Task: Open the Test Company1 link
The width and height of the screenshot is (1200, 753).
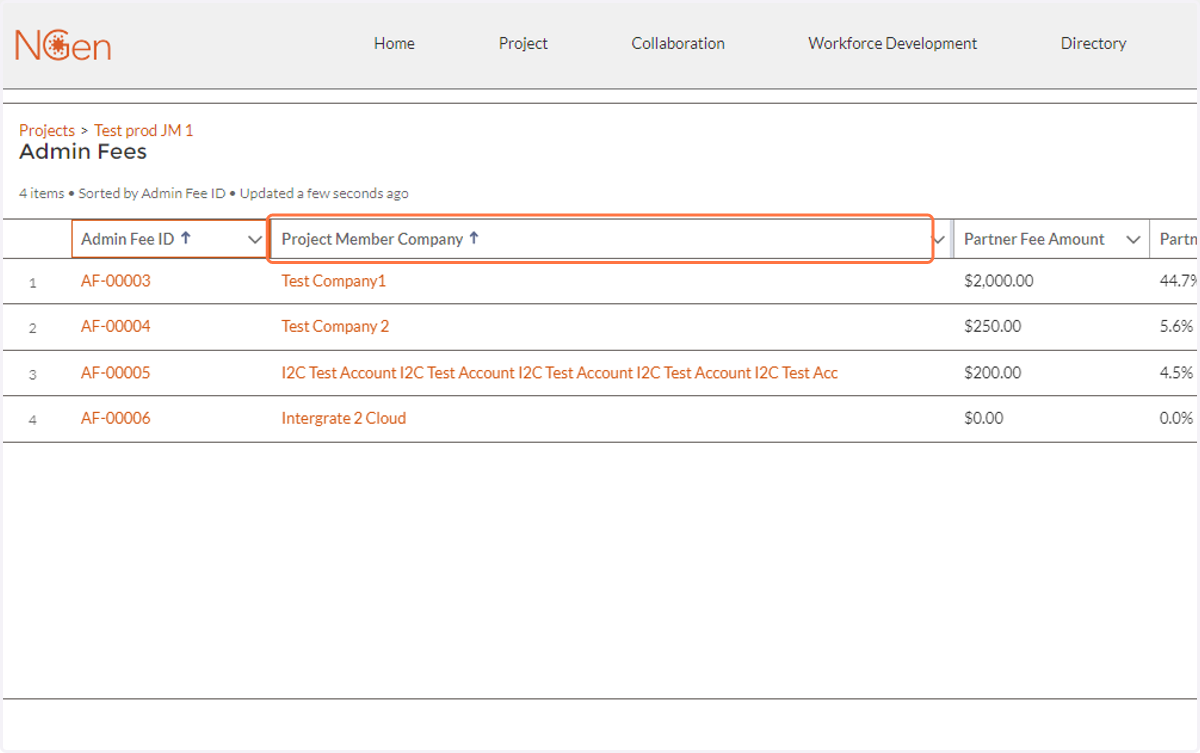Action: 334,281
